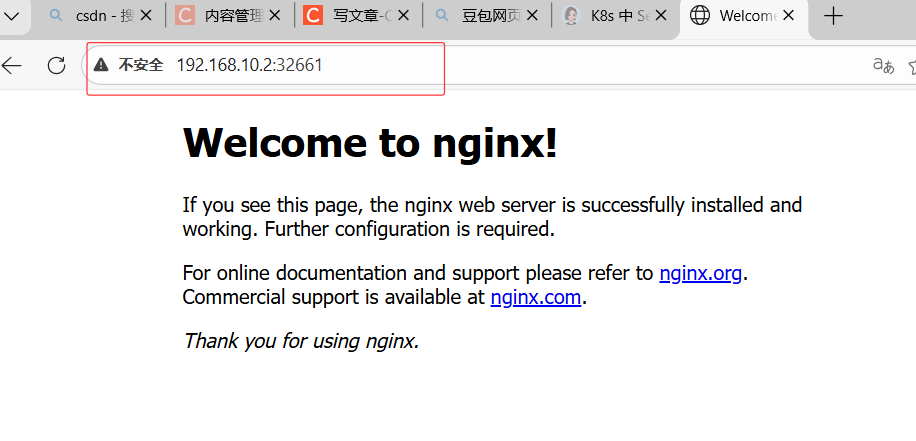Viewport: 916px width, 441px height.
Task: Click the 'Thank you for using nginx.' text
Action: coord(301,341)
